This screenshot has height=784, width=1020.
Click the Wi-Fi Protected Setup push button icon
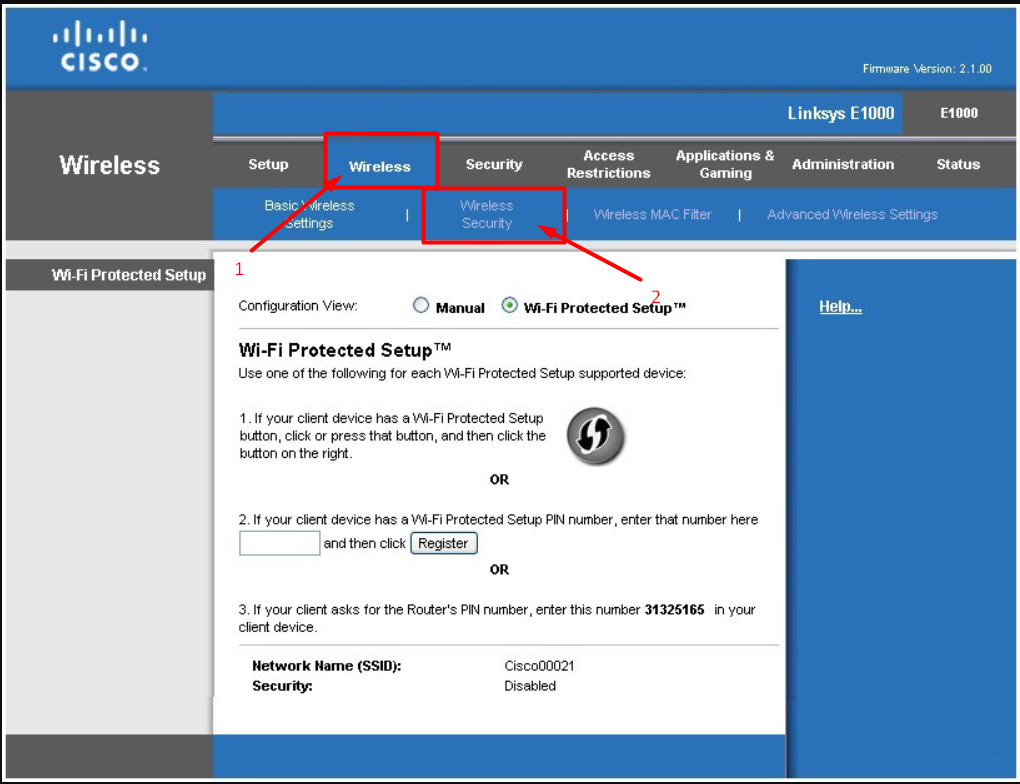click(596, 437)
